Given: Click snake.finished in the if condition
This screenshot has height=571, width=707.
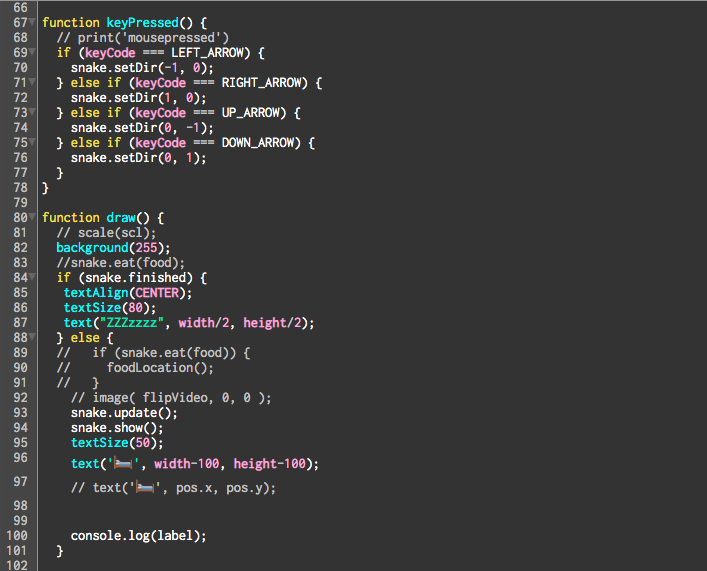Looking at the screenshot, I should click(135, 277).
